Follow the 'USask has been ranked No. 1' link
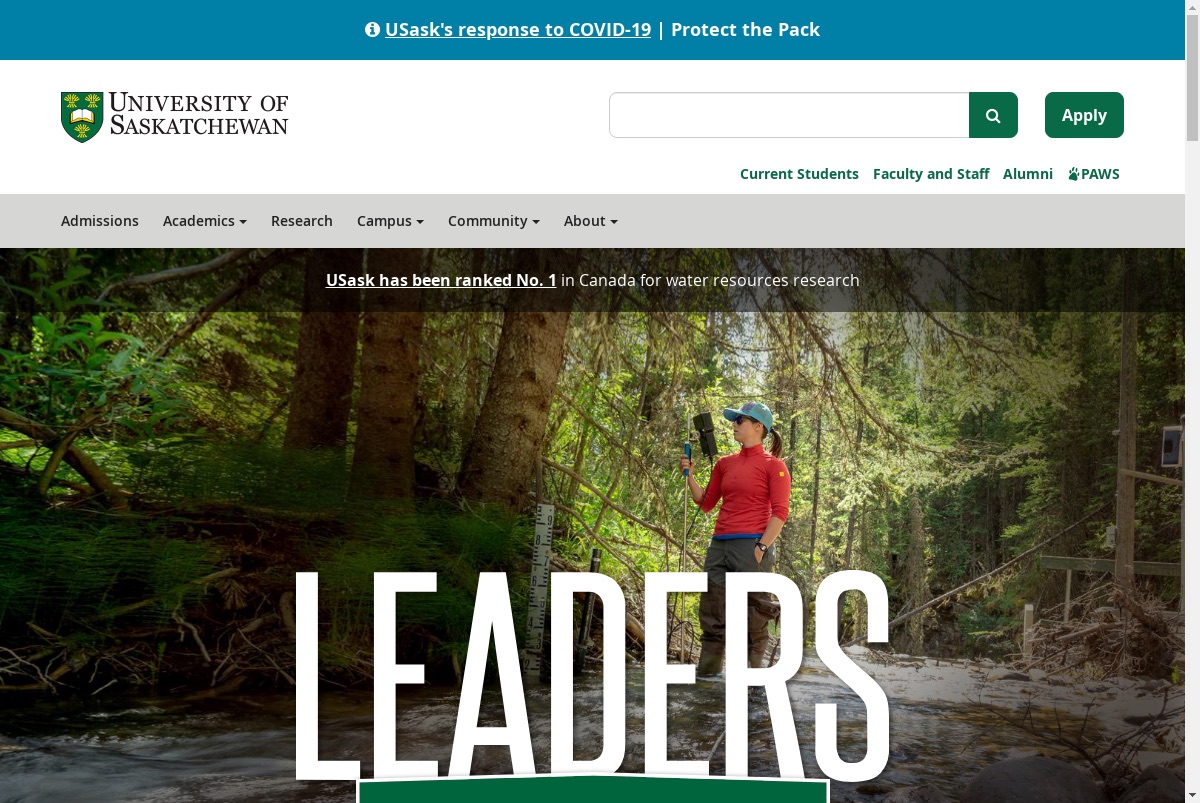The image size is (1200, 803). pos(441,280)
